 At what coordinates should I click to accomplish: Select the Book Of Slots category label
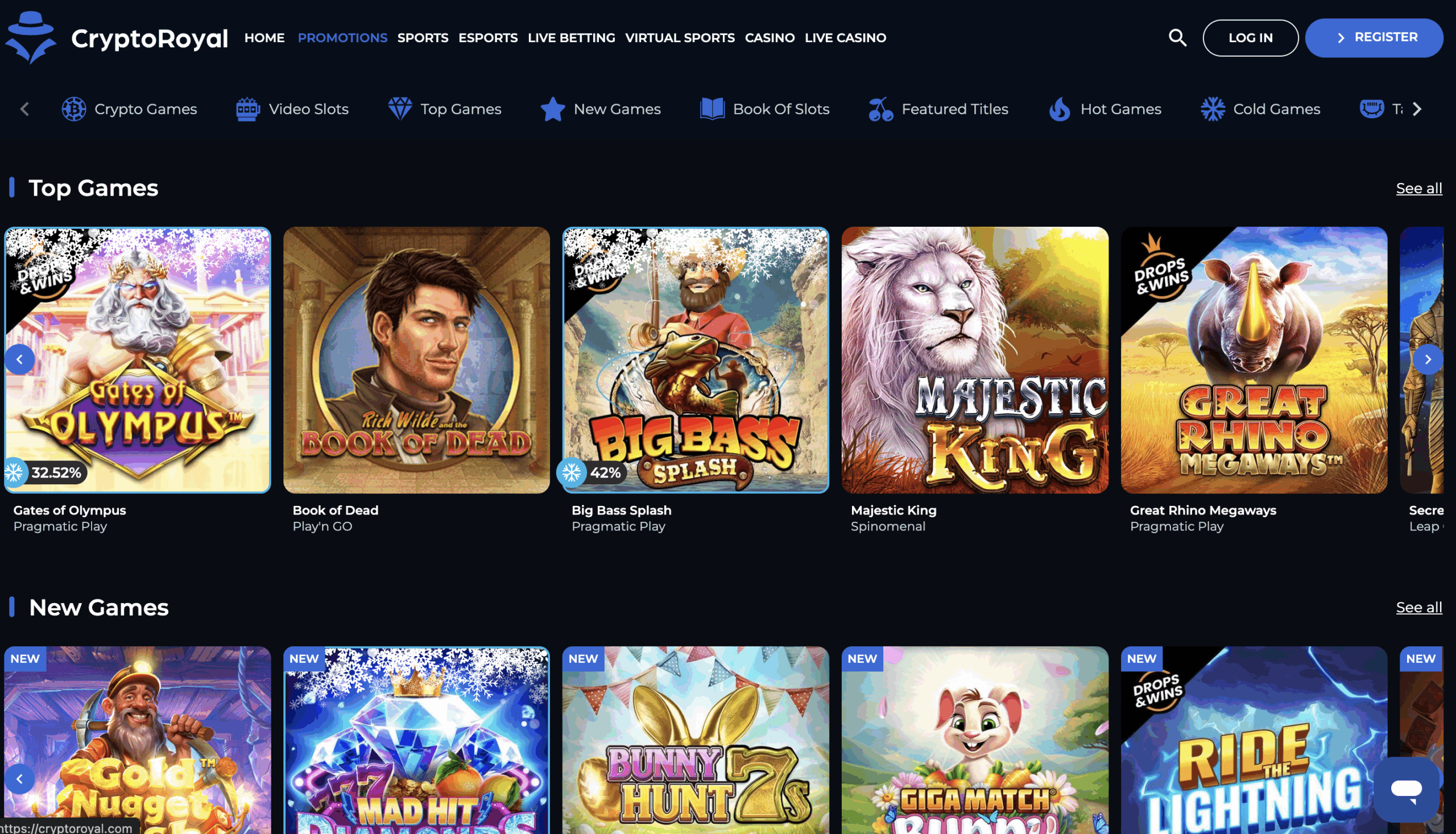tap(781, 109)
